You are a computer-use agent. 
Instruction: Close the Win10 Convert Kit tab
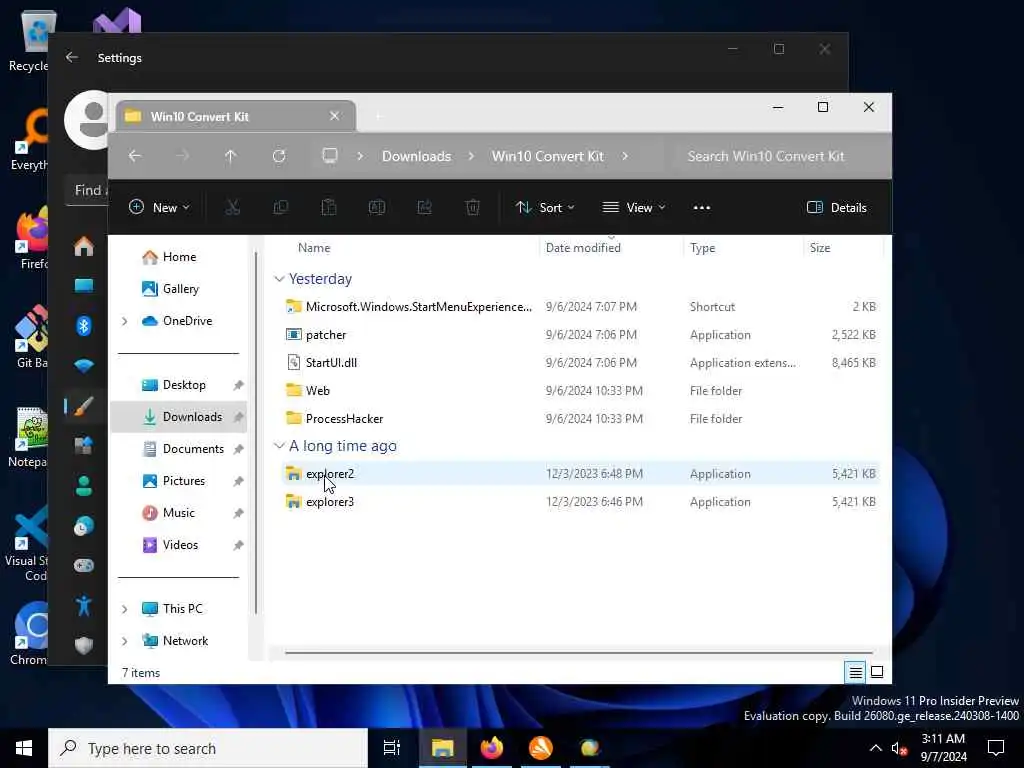(334, 116)
